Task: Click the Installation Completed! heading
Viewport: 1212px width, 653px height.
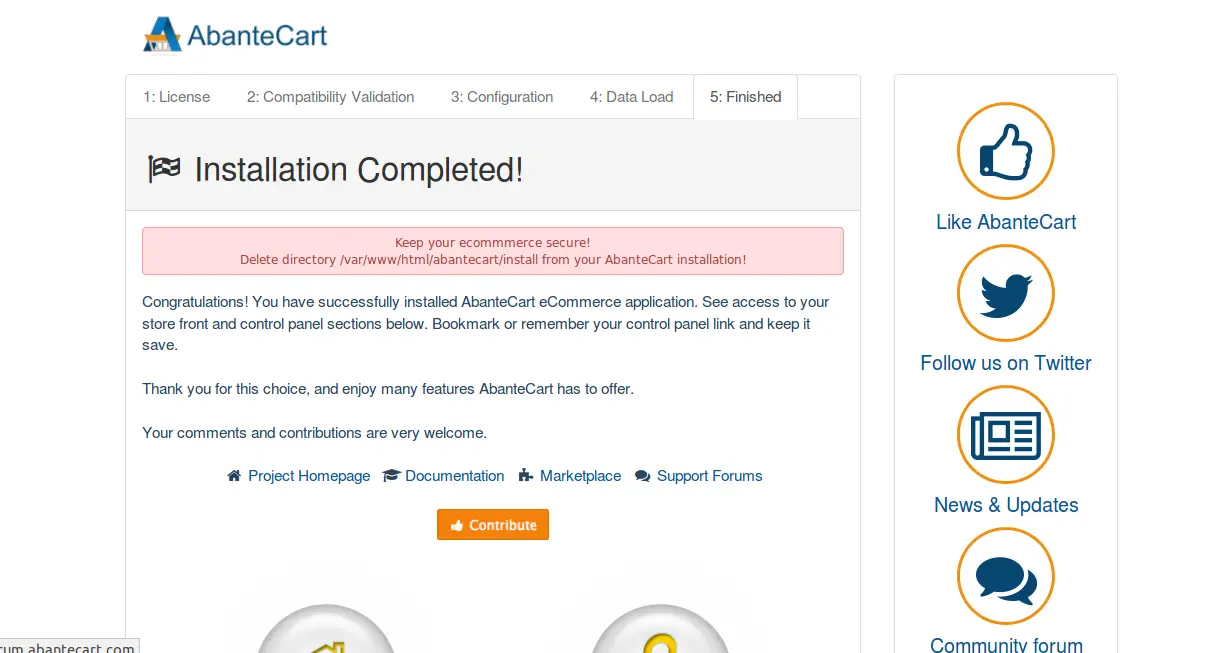Action: [359, 170]
